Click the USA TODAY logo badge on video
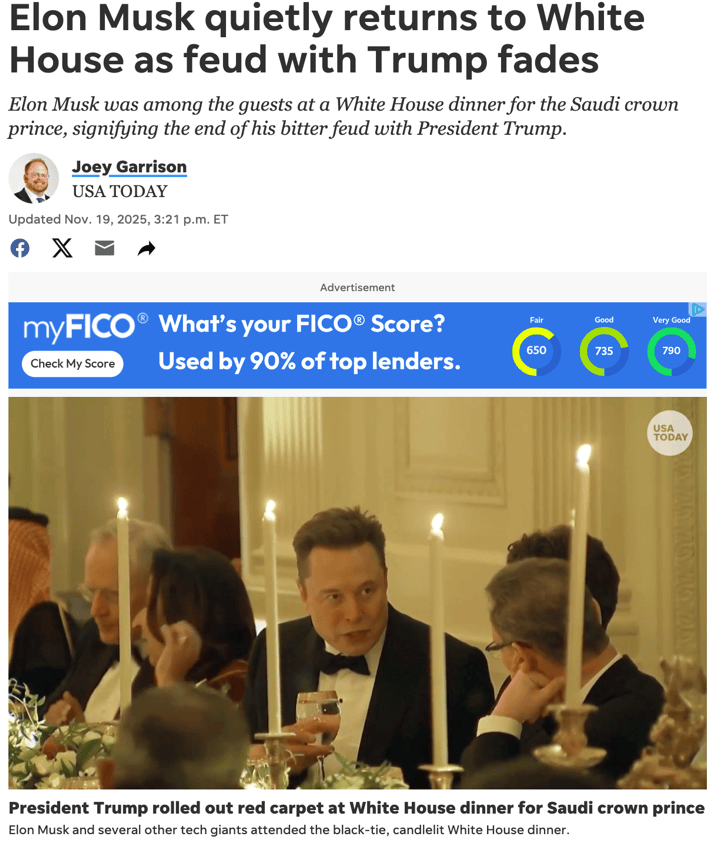This screenshot has width=720, height=842. (669, 433)
